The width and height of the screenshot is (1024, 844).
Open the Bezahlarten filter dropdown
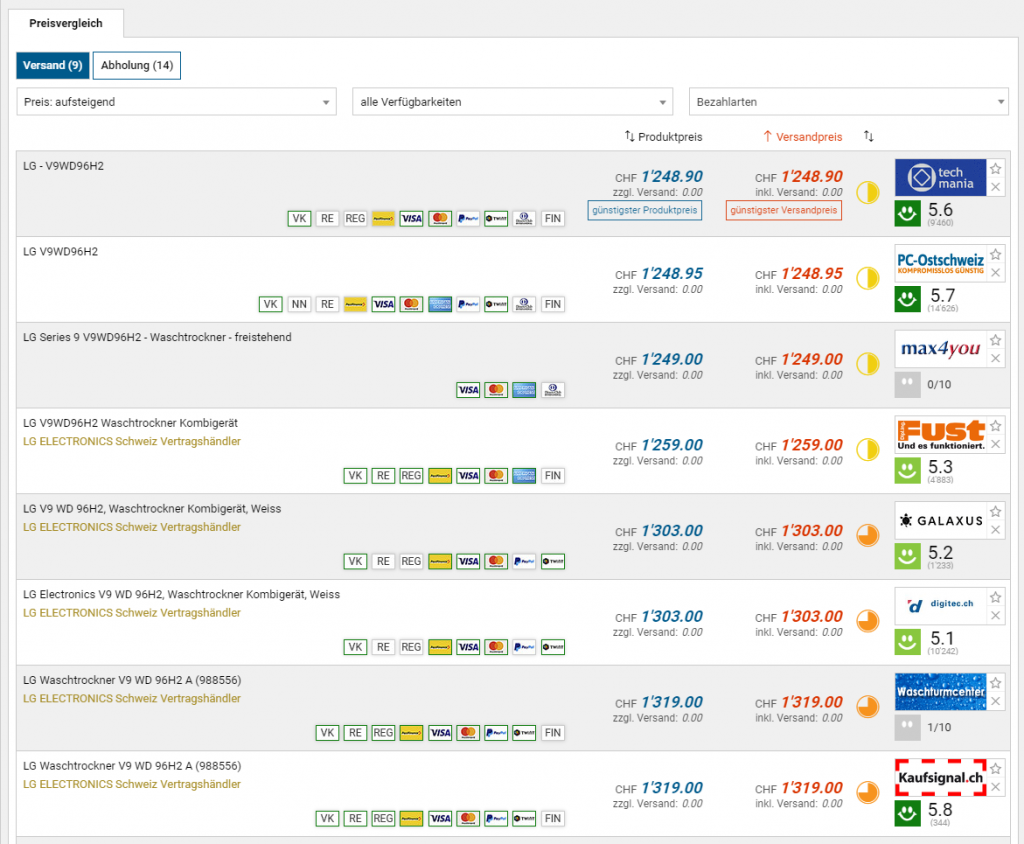848,102
